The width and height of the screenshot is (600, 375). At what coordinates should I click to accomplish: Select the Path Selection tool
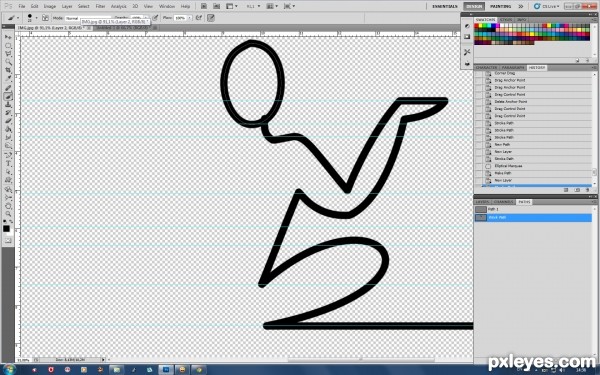tap(8, 172)
